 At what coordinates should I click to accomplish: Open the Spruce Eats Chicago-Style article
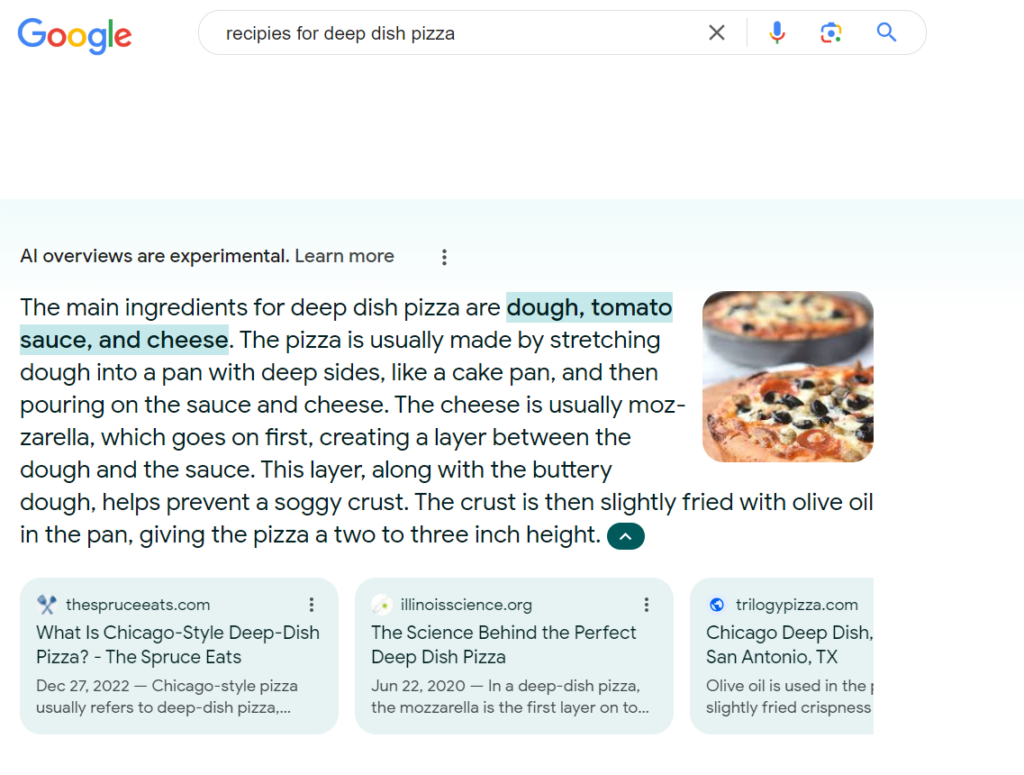point(178,645)
